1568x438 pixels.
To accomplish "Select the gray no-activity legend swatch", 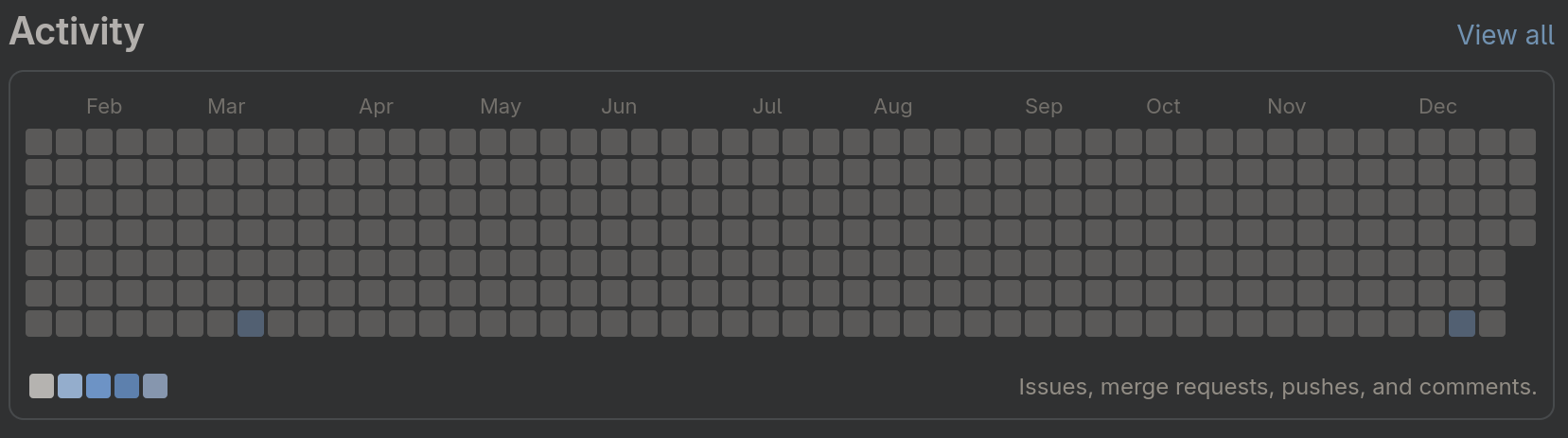I will [x=42, y=386].
